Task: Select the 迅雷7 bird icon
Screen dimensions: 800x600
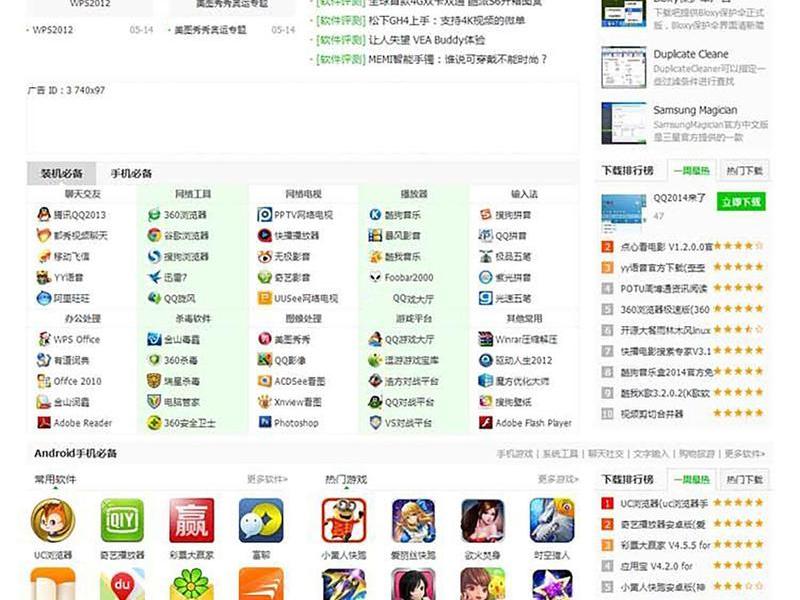Action: click(154, 277)
